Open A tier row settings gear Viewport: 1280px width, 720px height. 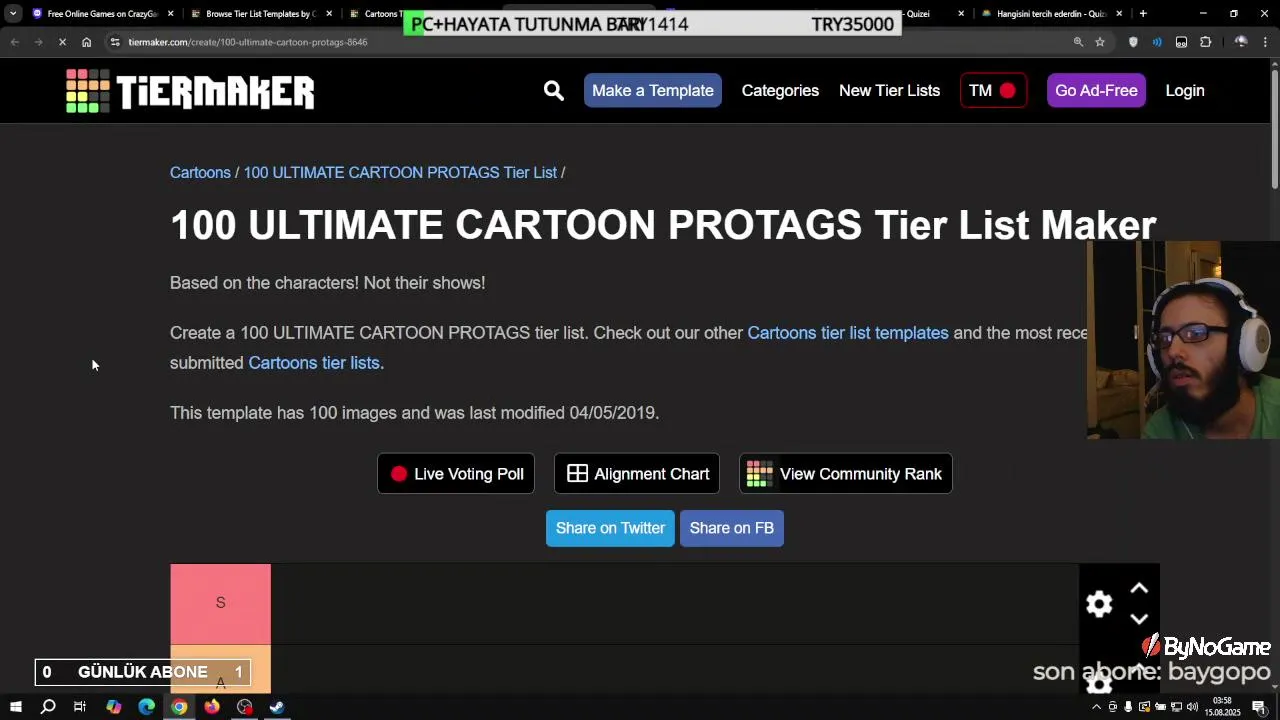click(x=1099, y=683)
